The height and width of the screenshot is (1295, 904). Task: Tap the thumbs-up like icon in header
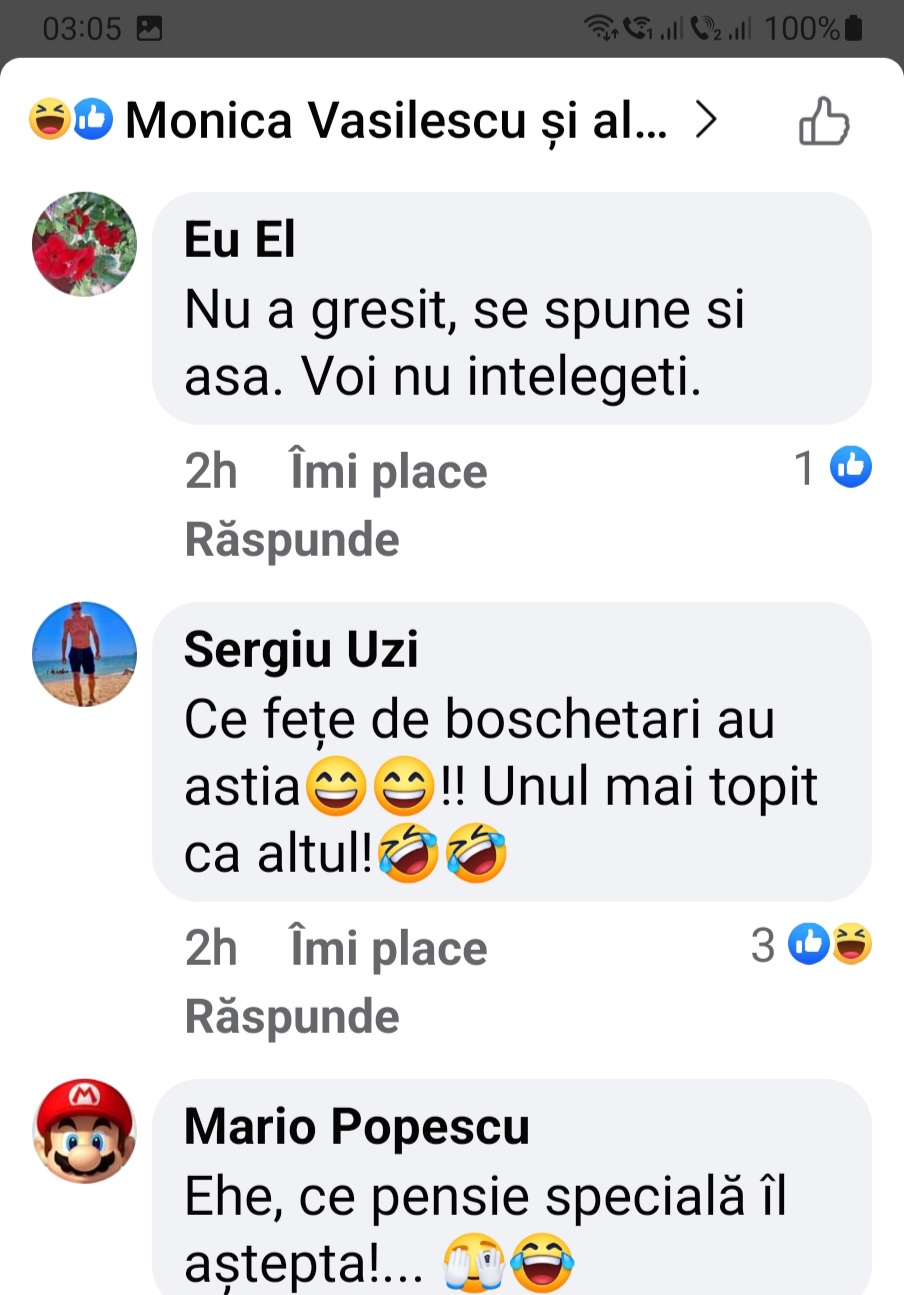[x=823, y=123]
